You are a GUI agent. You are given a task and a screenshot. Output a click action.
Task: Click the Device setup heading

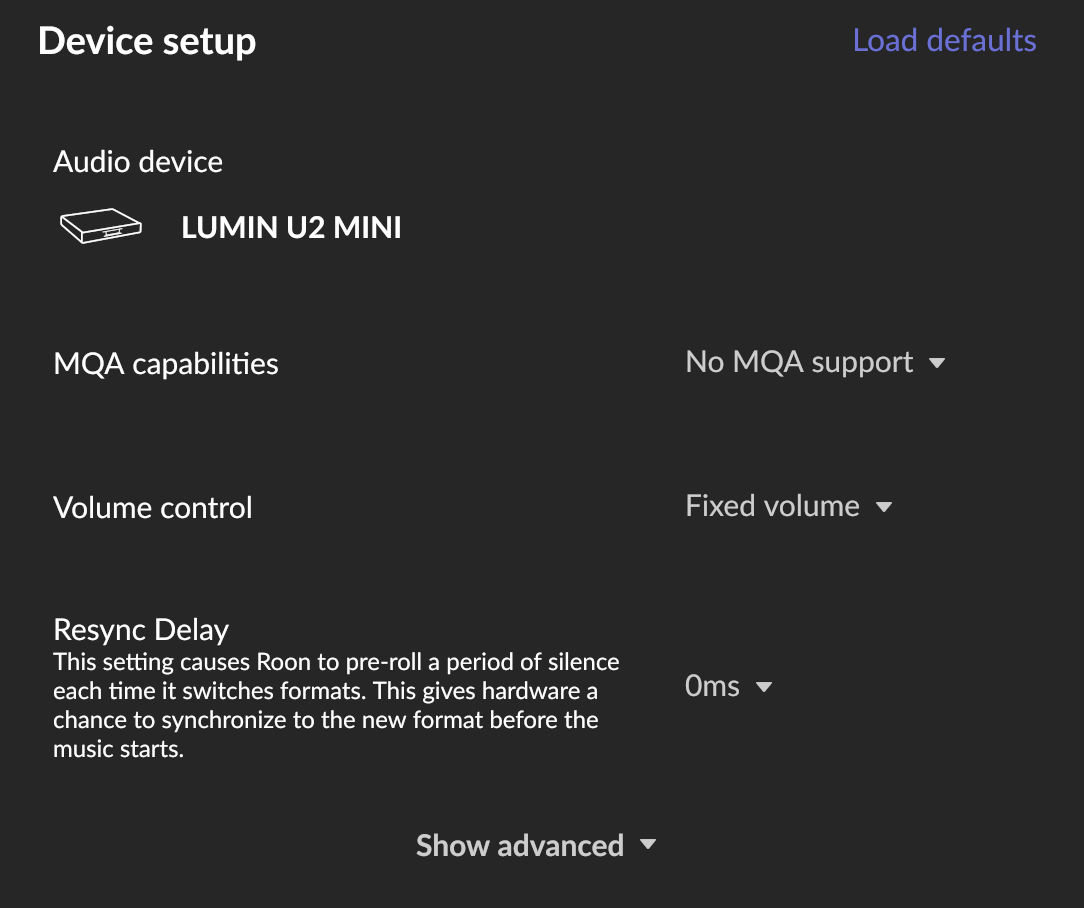tap(147, 41)
